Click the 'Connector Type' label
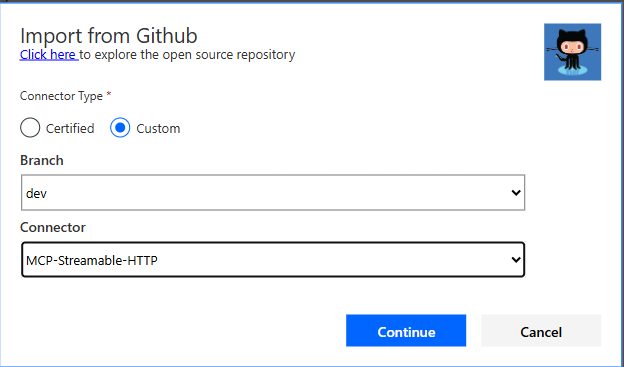This screenshot has width=624, height=367. coord(61,96)
